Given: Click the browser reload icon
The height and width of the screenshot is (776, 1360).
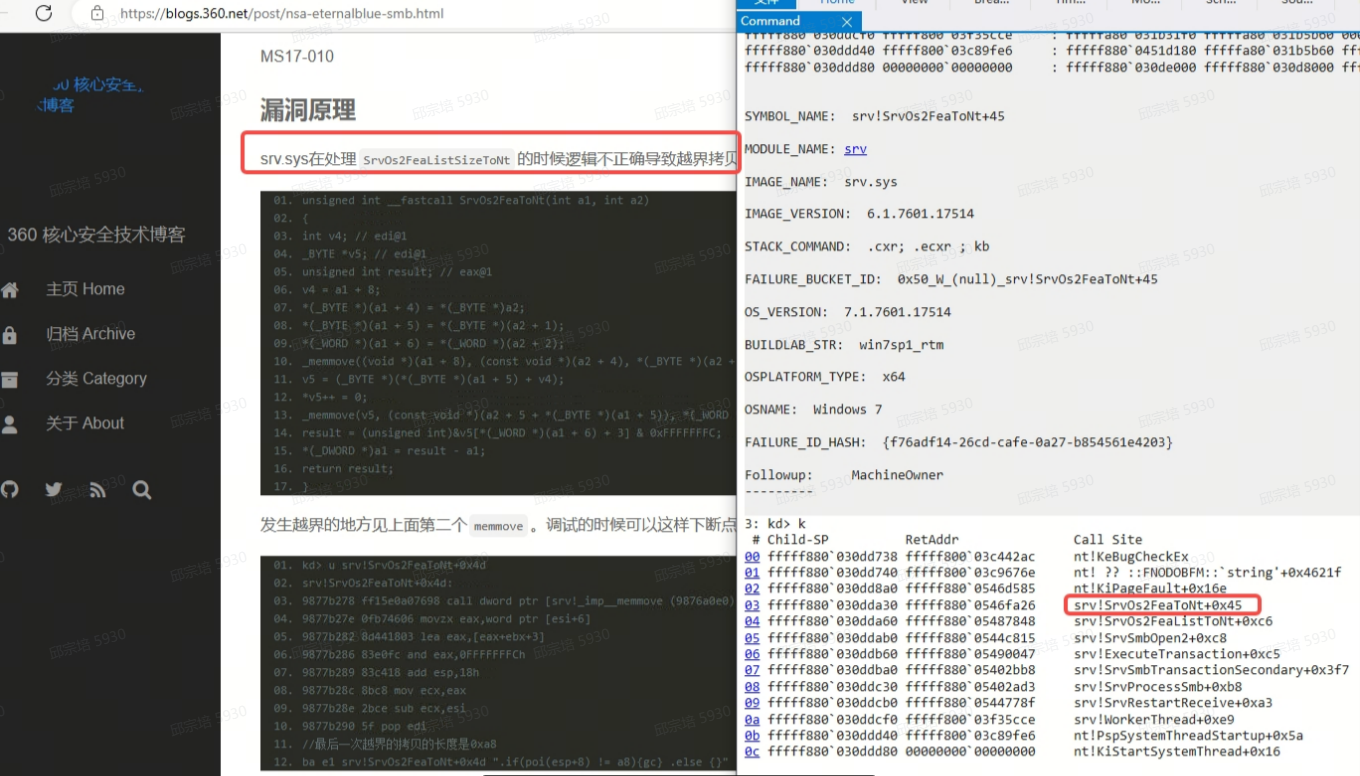Looking at the screenshot, I should pyautogui.click(x=43, y=13).
